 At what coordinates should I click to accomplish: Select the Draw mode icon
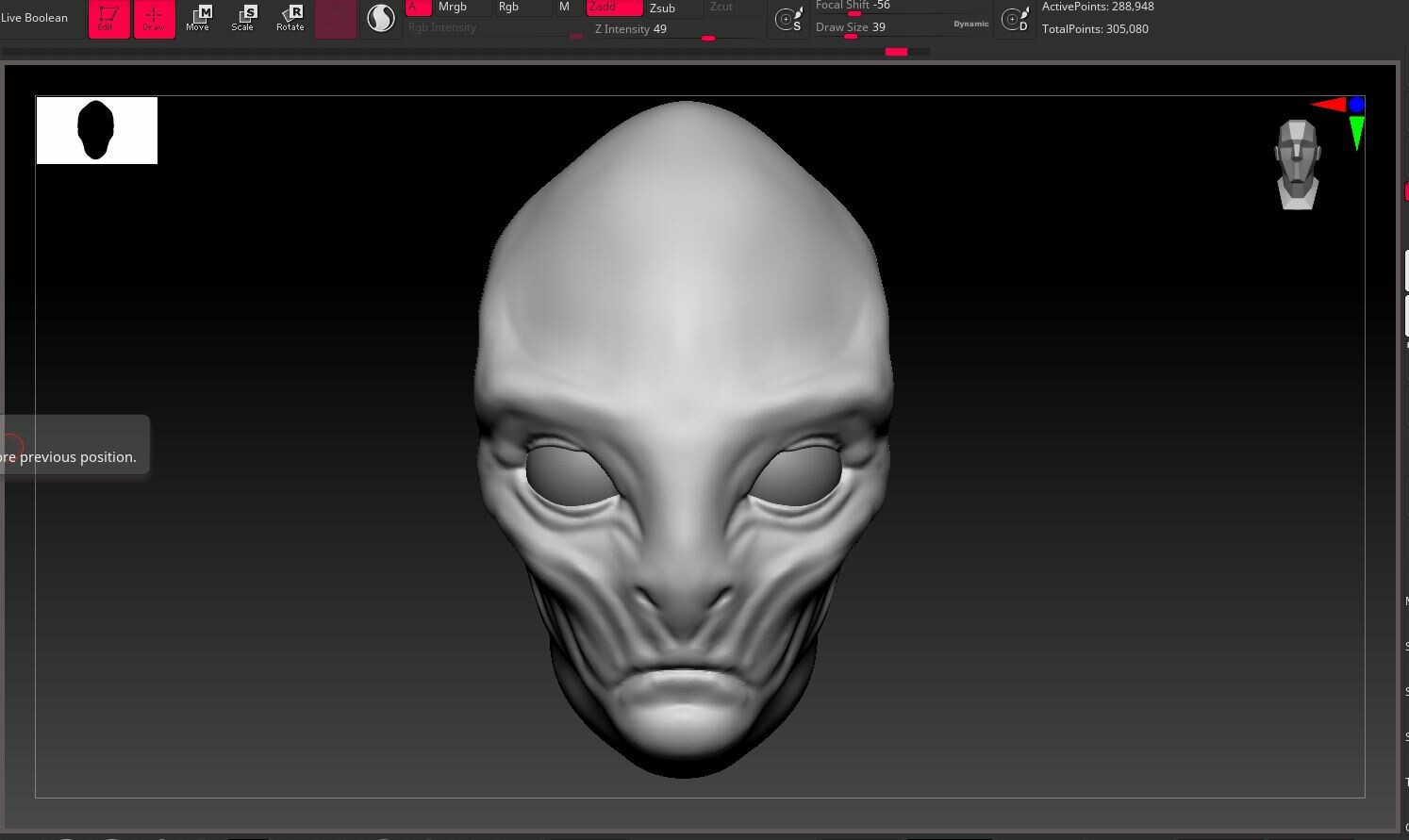click(x=154, y=18)
